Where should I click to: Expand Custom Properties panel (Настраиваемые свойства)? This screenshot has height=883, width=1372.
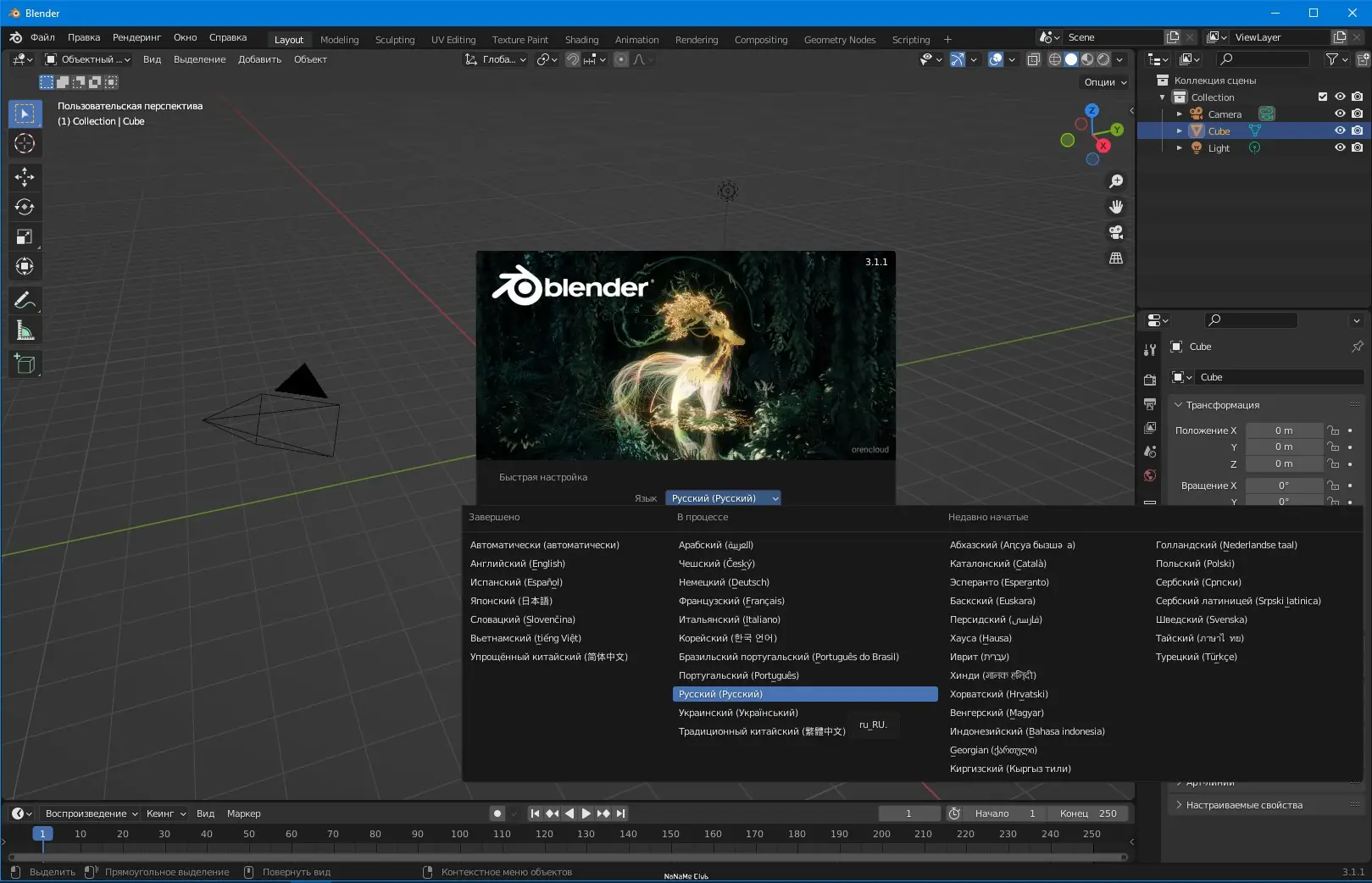click(1244, 805)
